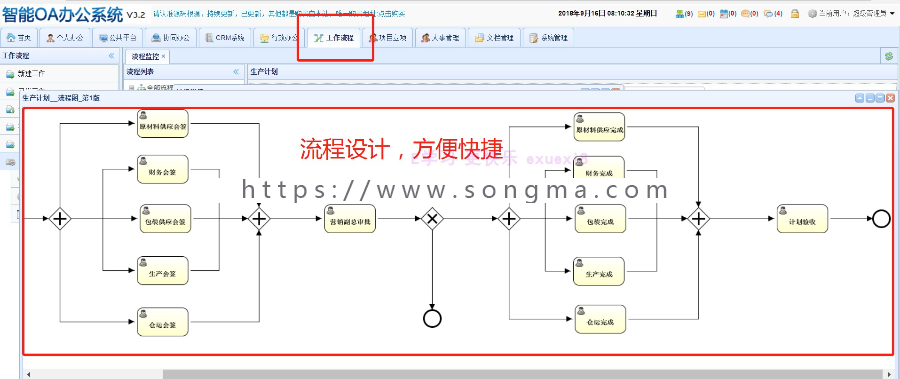The image size is (900, 379).
Task: Close the 流程监控 tab
Action: click(163, 56)
